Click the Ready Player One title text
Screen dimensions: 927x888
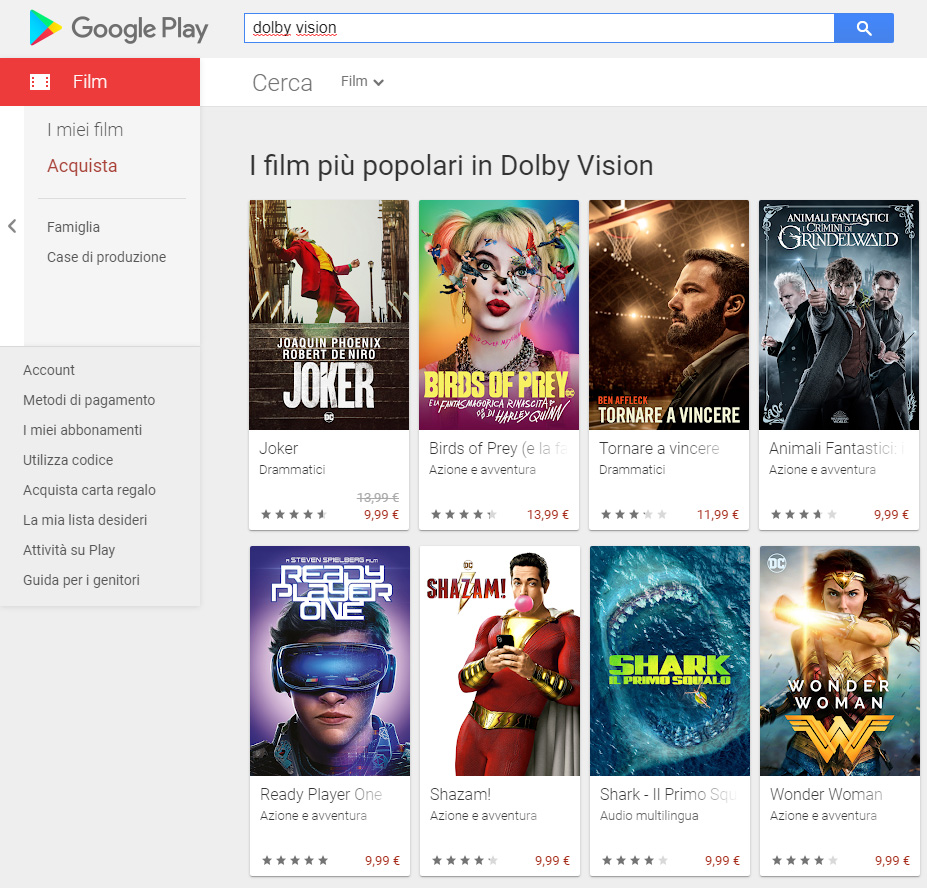[x=321, y=794]
